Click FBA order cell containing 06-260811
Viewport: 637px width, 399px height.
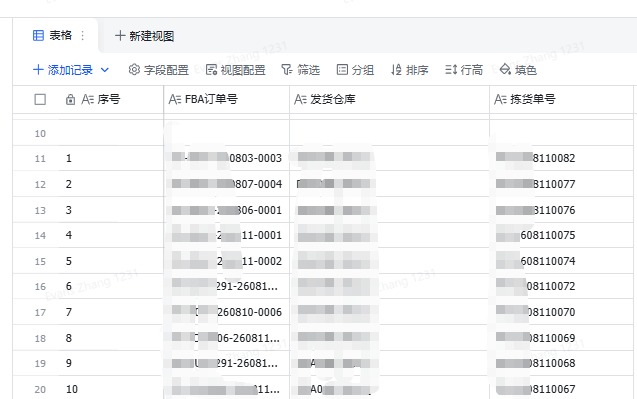(227, 338)
